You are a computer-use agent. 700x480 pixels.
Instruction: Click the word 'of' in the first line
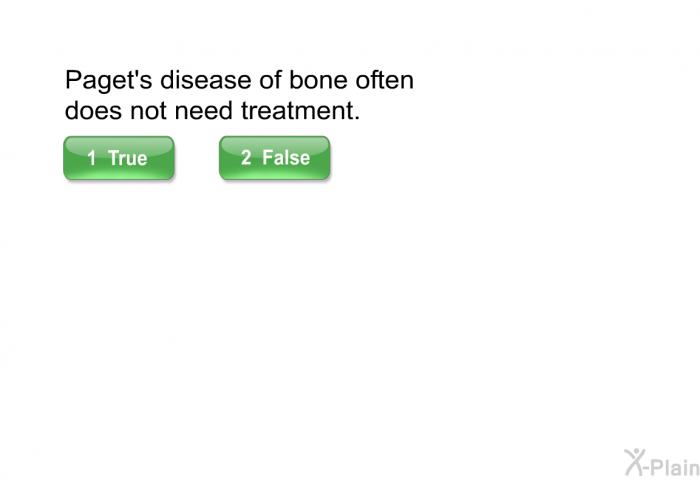tap(270, 80)
